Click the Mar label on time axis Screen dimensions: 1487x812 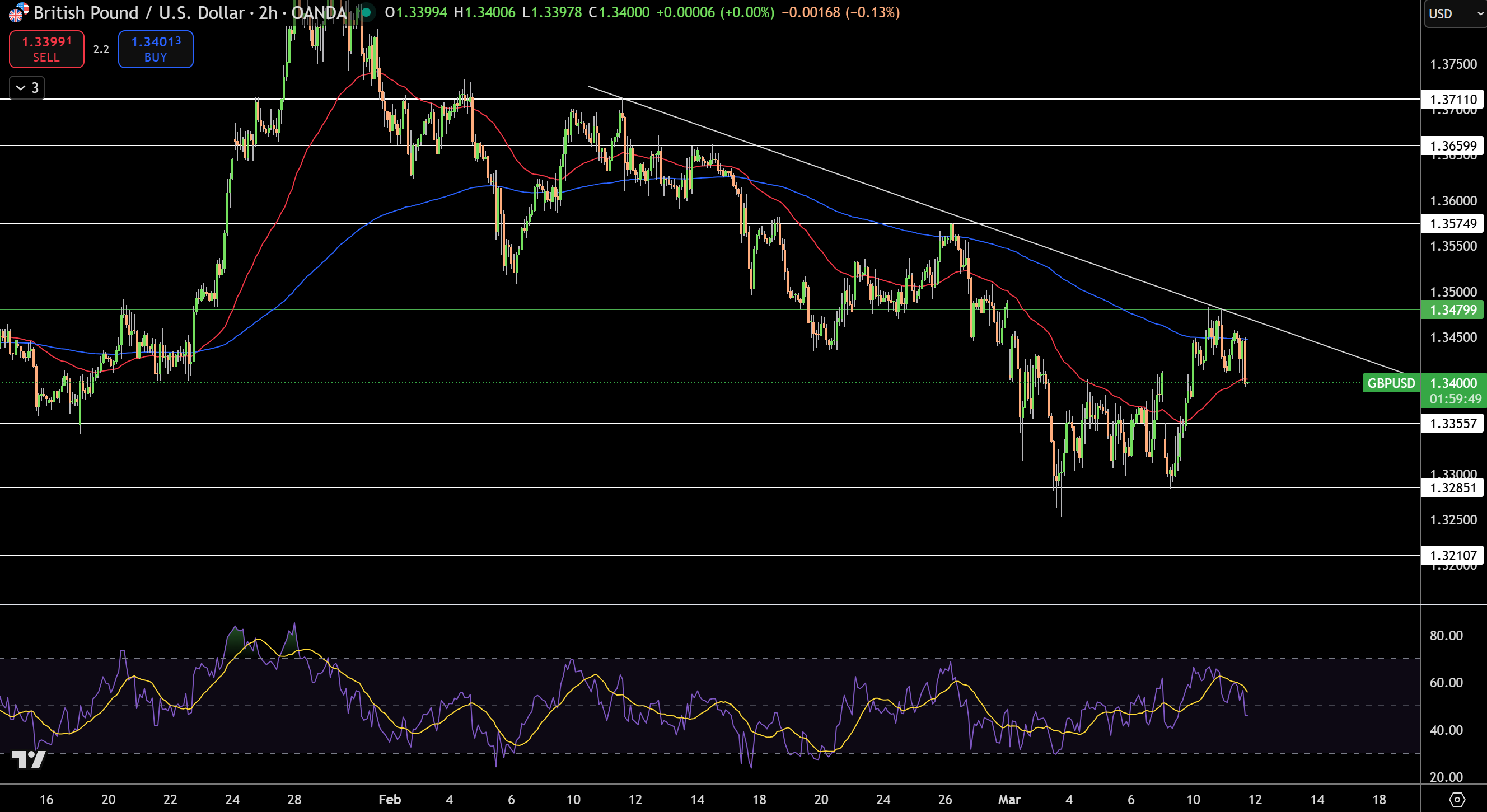(1009, 799)
